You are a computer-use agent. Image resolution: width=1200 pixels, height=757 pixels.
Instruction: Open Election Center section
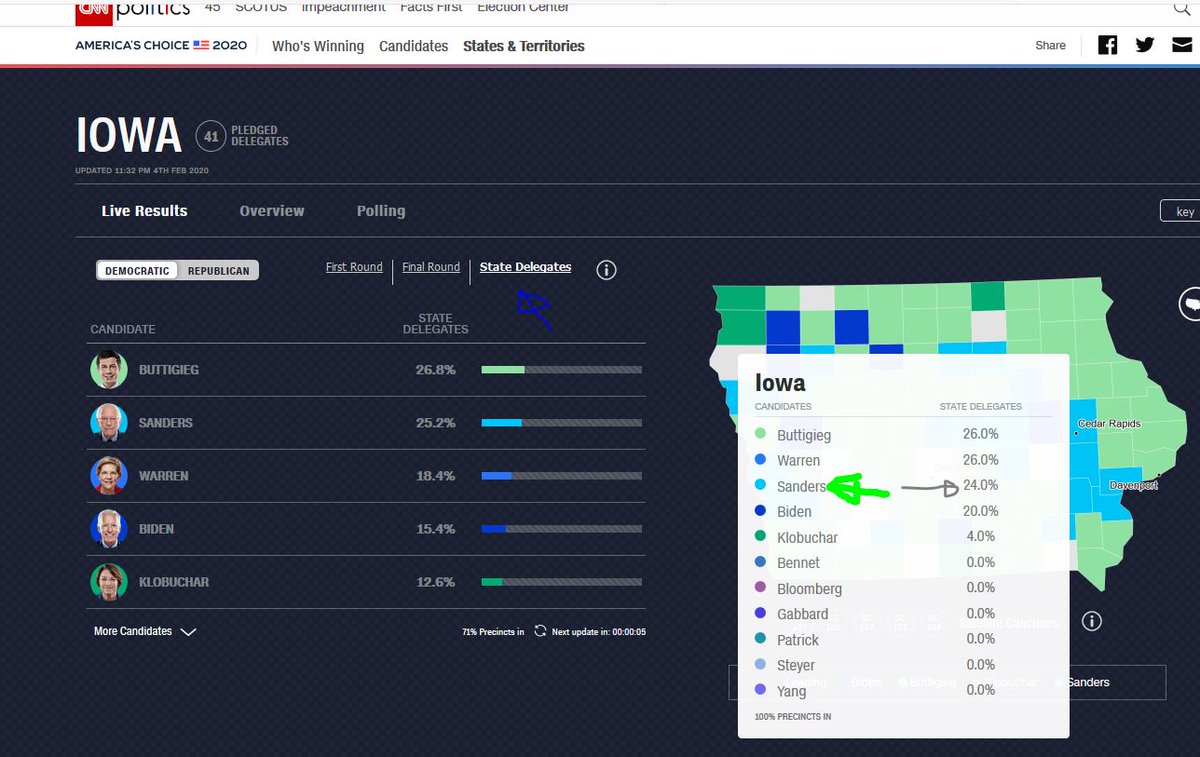(523, 7)
